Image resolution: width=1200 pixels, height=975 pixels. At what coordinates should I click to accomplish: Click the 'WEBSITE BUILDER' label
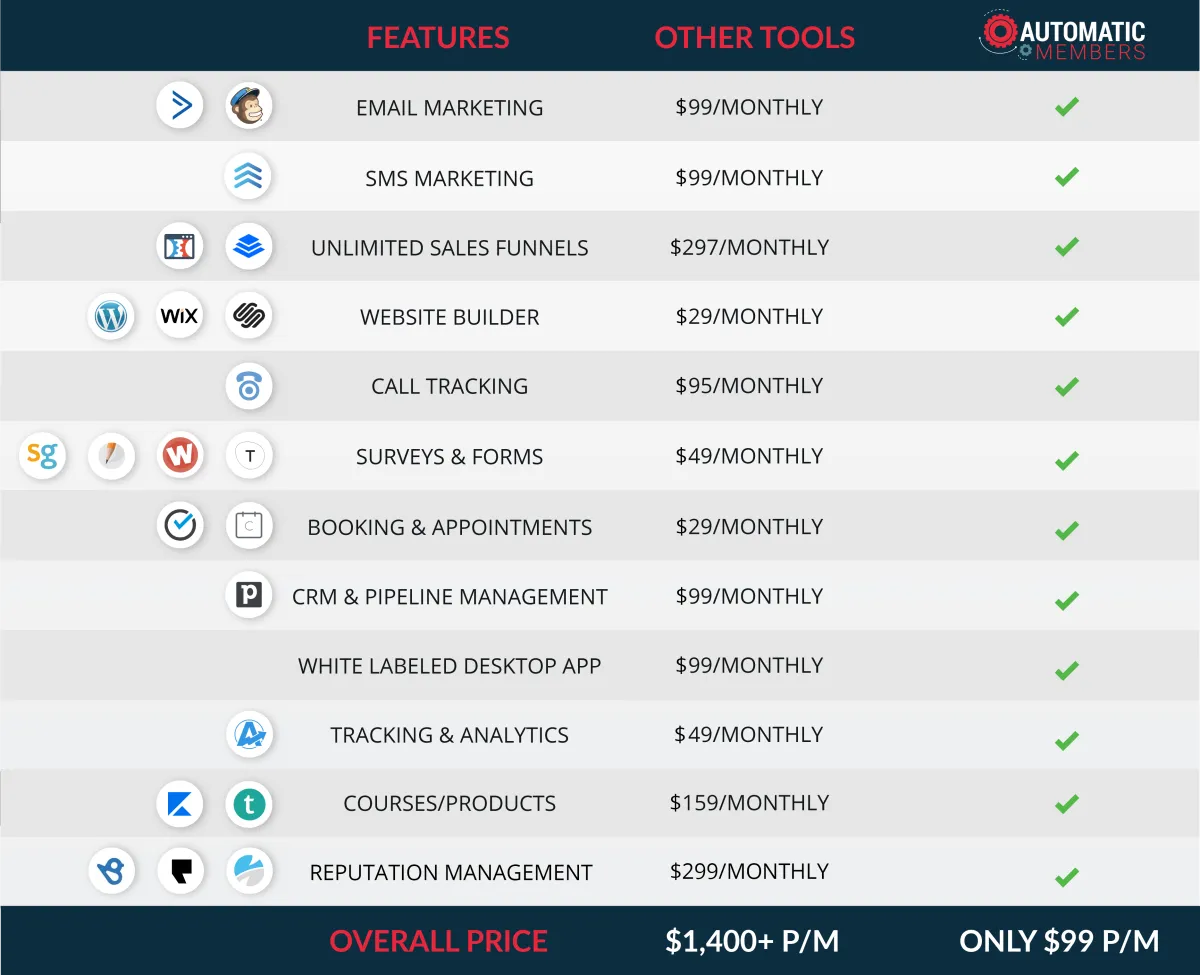coord(450,318)
